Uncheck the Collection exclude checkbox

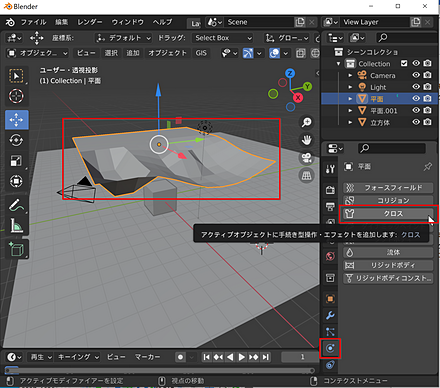pos(404,63)
